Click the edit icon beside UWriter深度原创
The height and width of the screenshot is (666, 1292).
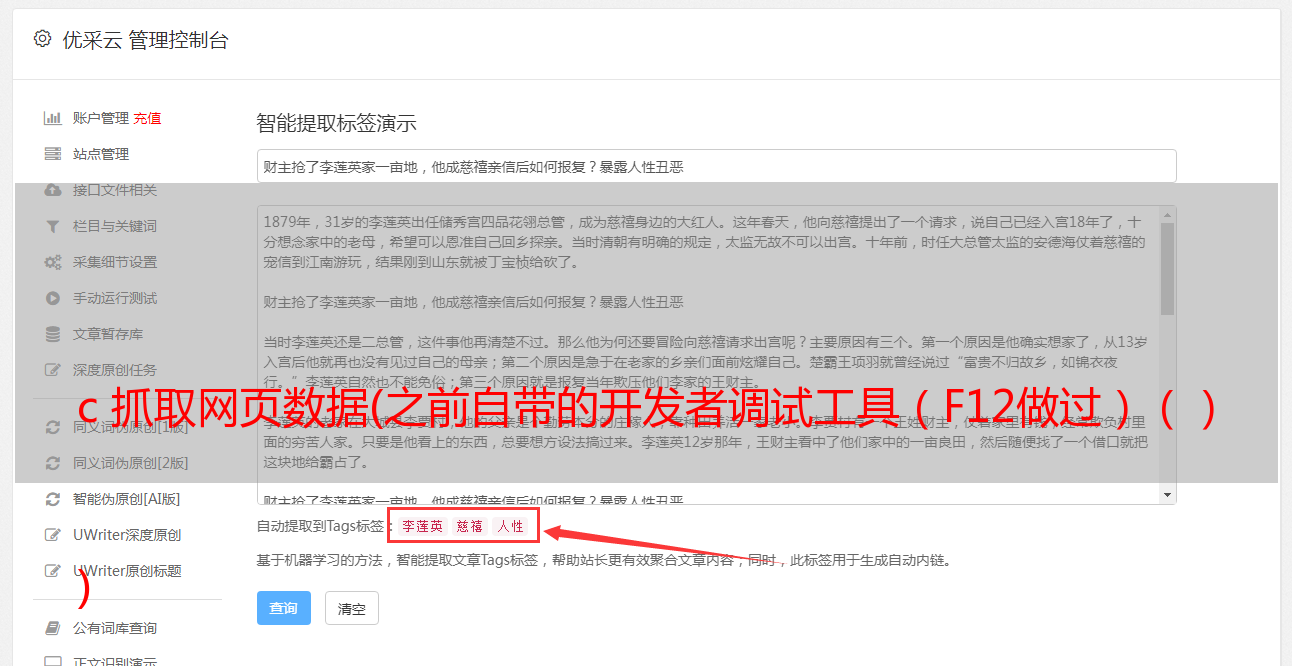(53, 535)
